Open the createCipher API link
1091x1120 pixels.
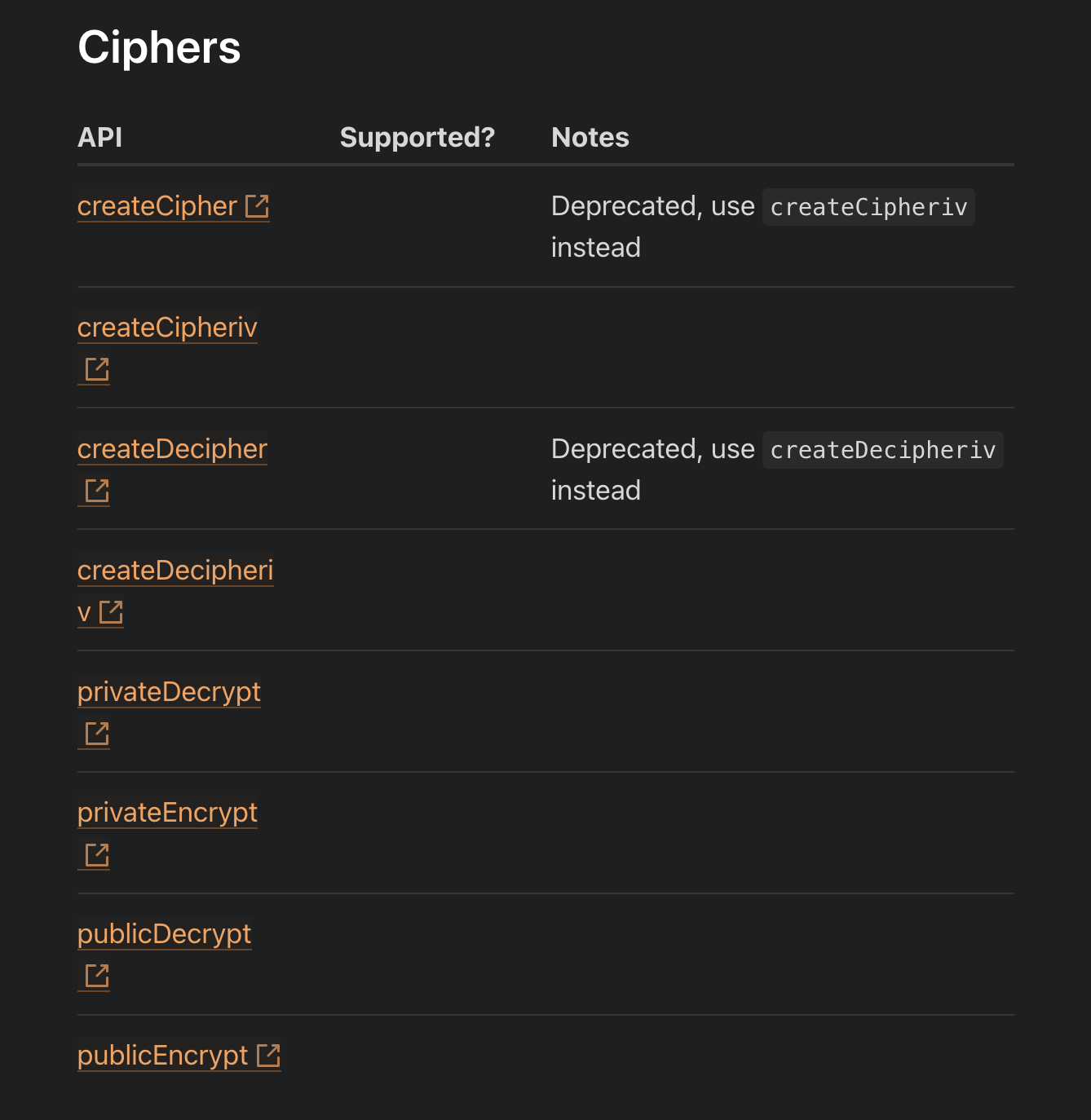coord(157,206)
